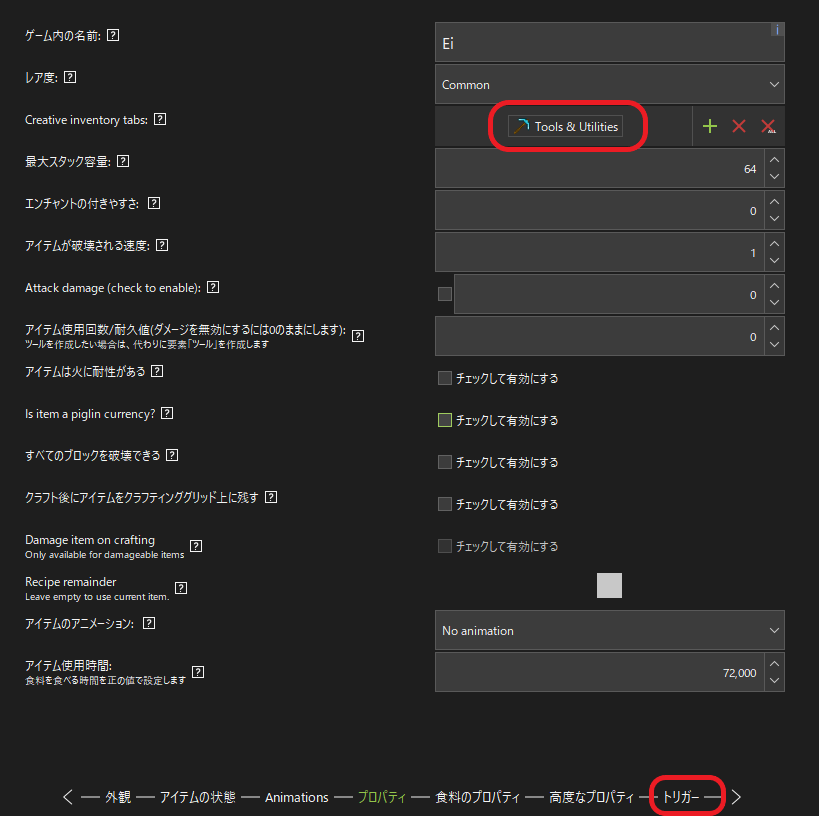819x816 pixels.
Task: Open the レア度 Common dropdown
Action: pyautogui.click(x=609, y=85)
